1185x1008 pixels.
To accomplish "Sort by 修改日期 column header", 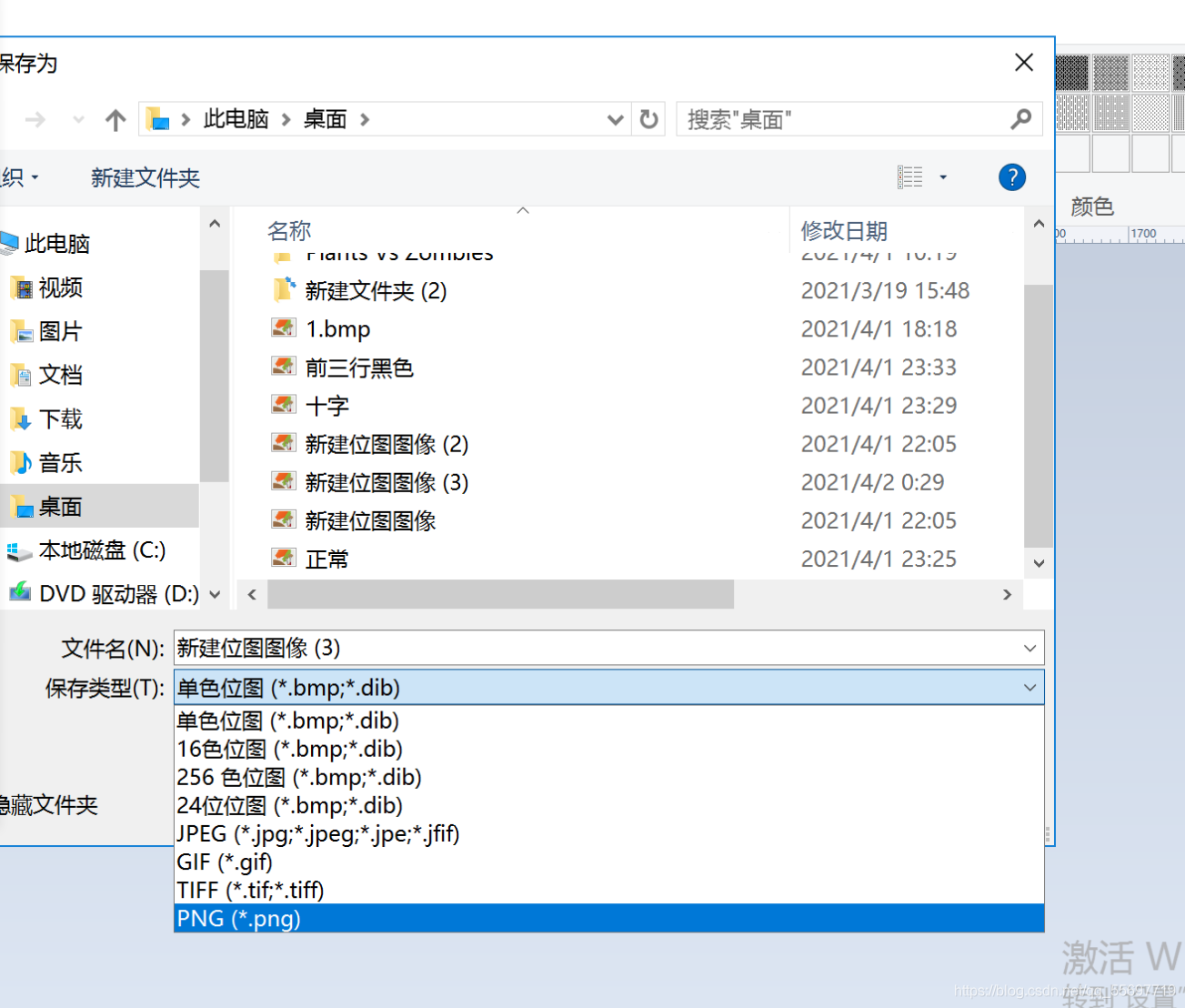I will (844, 231).
